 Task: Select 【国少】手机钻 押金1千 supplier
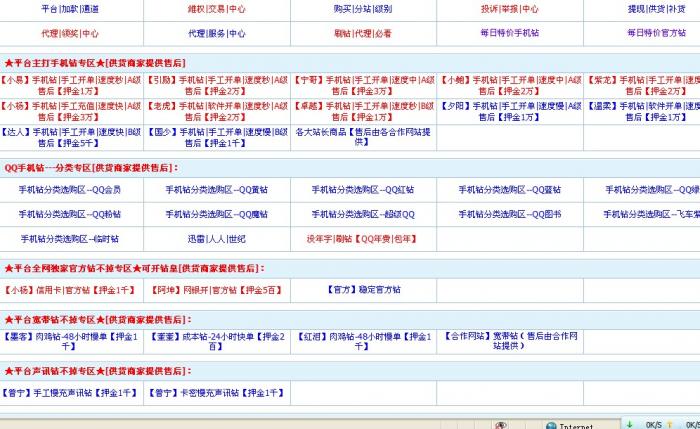point(217,137)
